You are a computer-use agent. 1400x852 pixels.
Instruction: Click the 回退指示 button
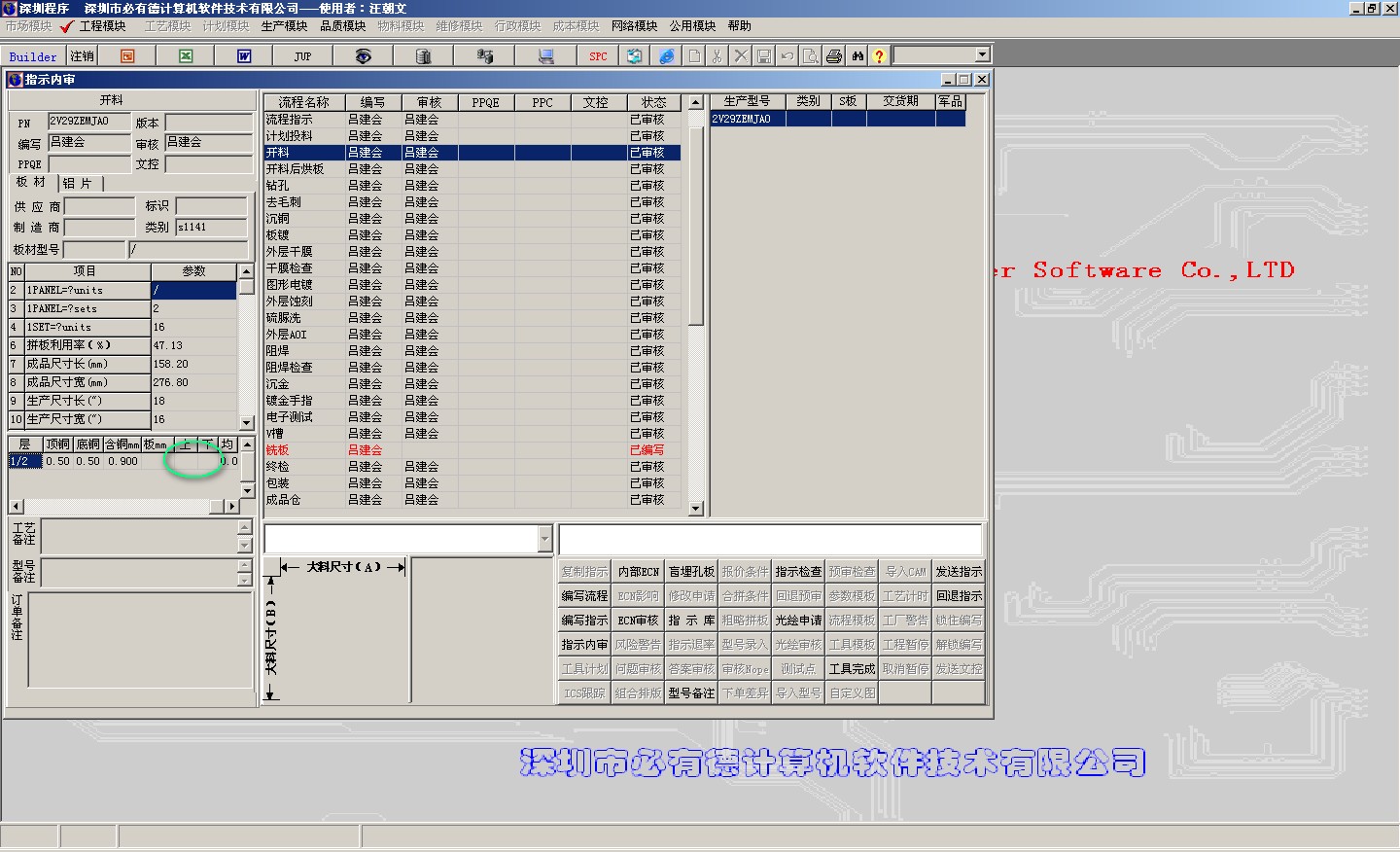click(959, 596)
